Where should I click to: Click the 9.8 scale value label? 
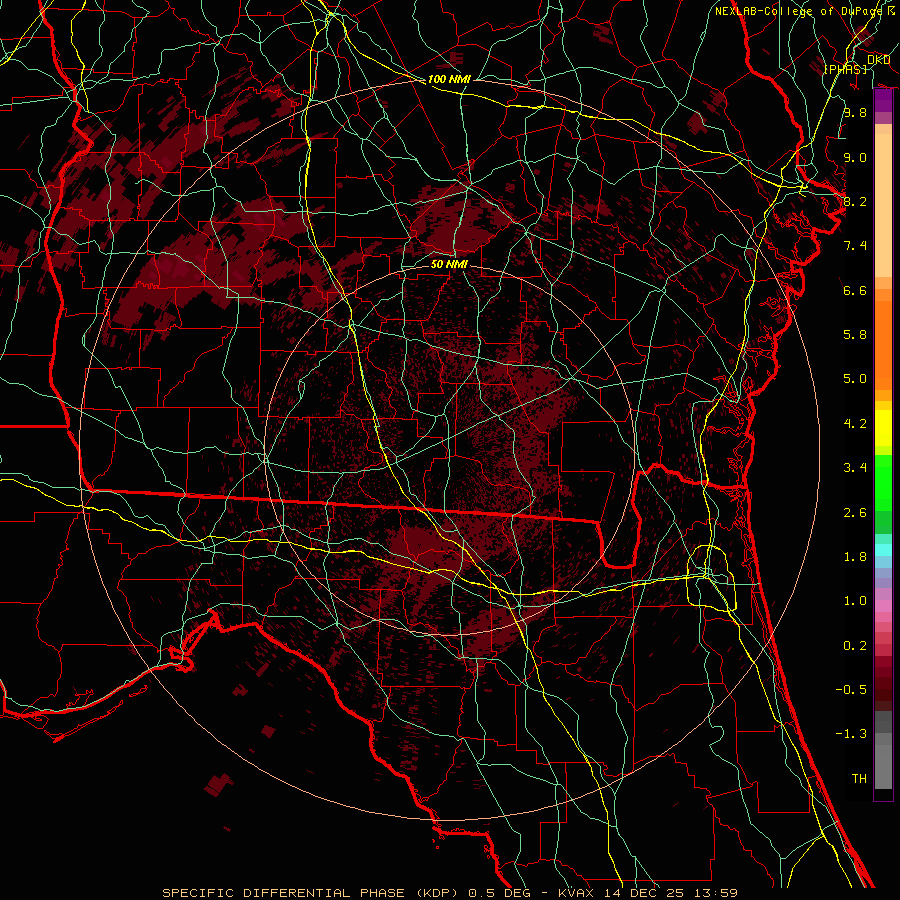tap(854, 113)
